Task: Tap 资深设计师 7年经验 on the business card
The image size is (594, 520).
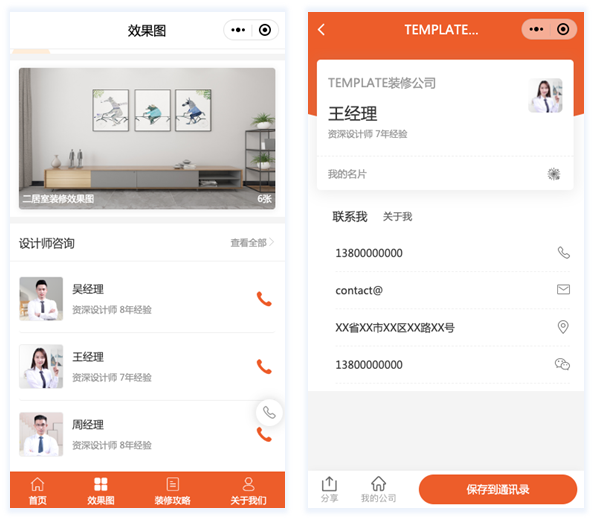Action: [x=367, y=134]
